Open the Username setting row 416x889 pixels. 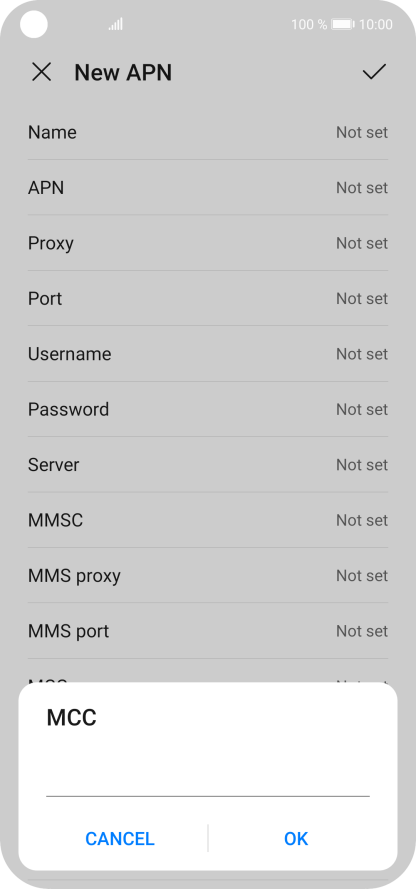pos(208,354)
